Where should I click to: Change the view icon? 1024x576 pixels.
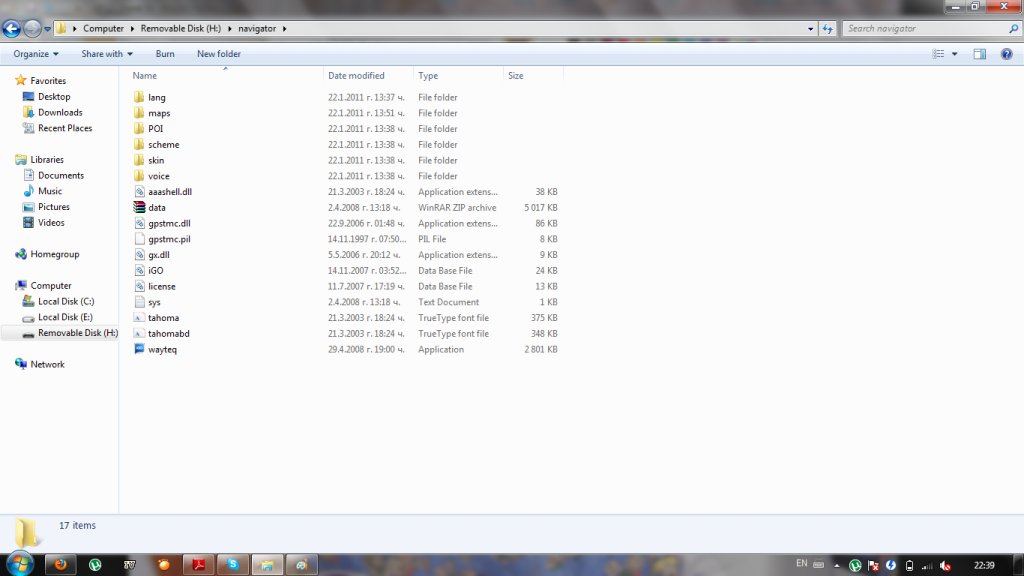pos(938,54)
